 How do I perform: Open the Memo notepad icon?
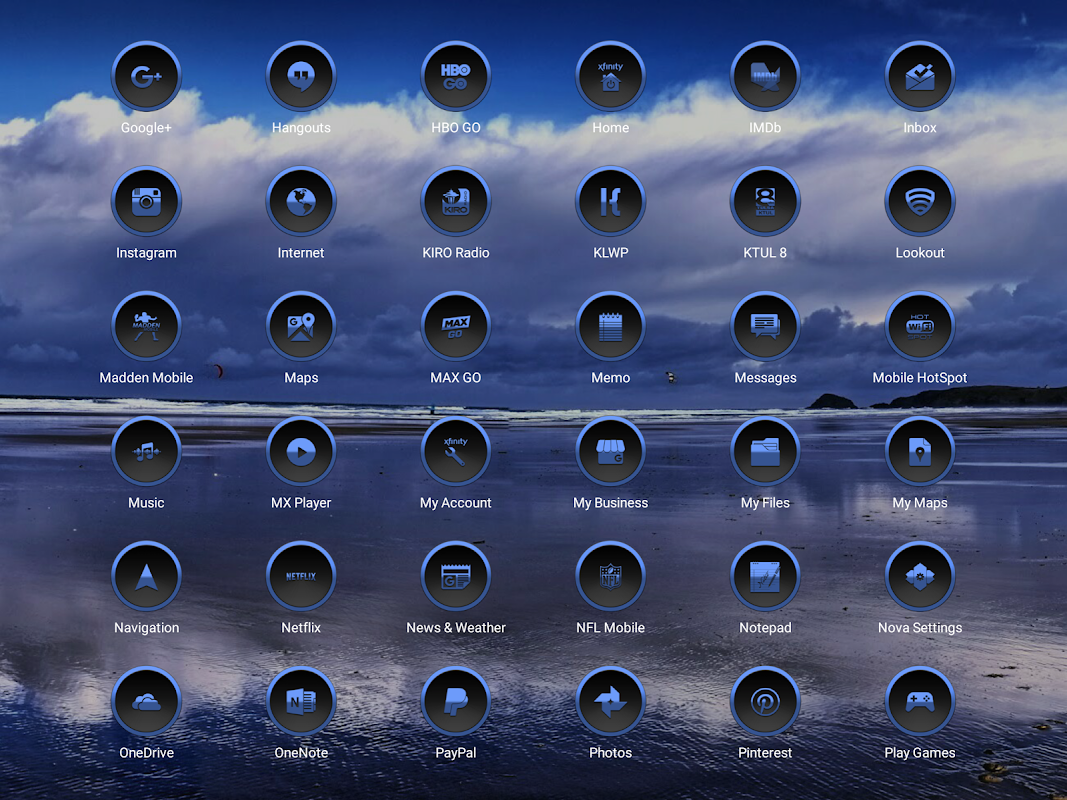click(x=610, y=327)
